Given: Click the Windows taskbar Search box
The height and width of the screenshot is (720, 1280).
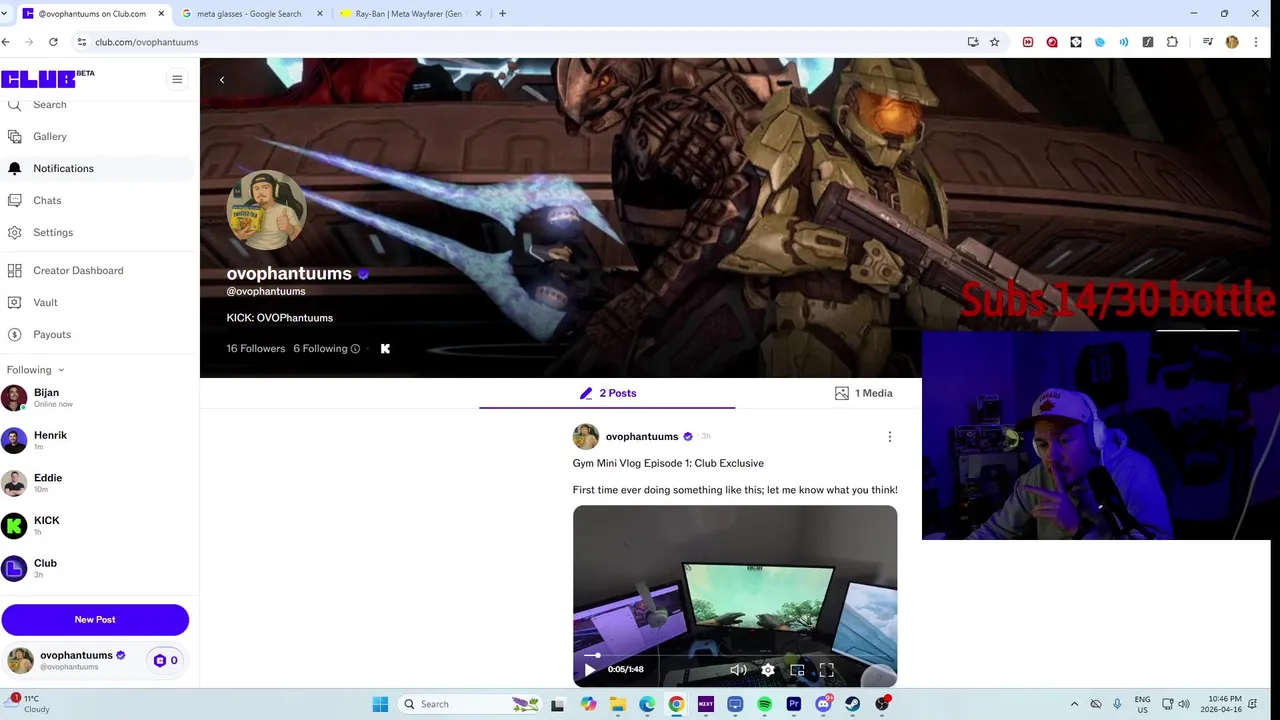Looking at the screenshot, I should [x=470, y=704].
